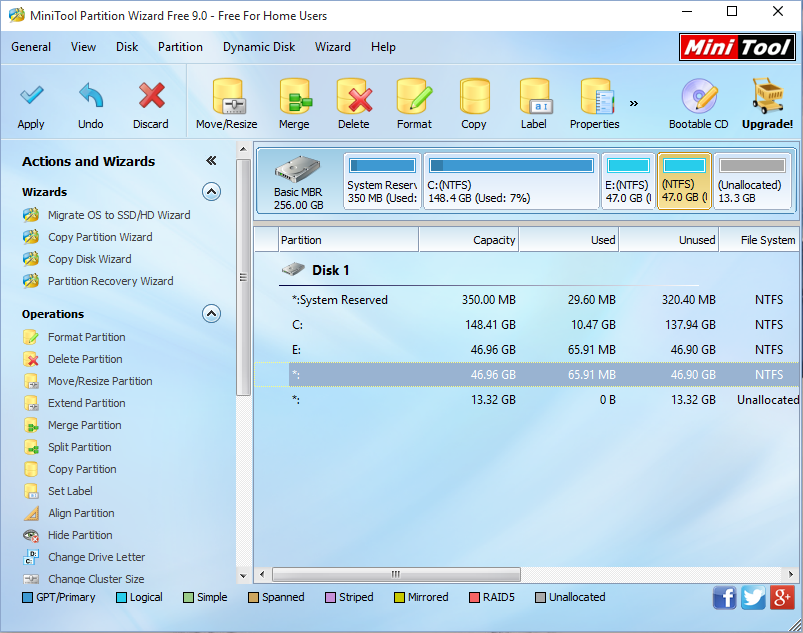The height and width of the screenshot is (633, 803).
Task: Collapse the Operations section
Action: (212, 313)
